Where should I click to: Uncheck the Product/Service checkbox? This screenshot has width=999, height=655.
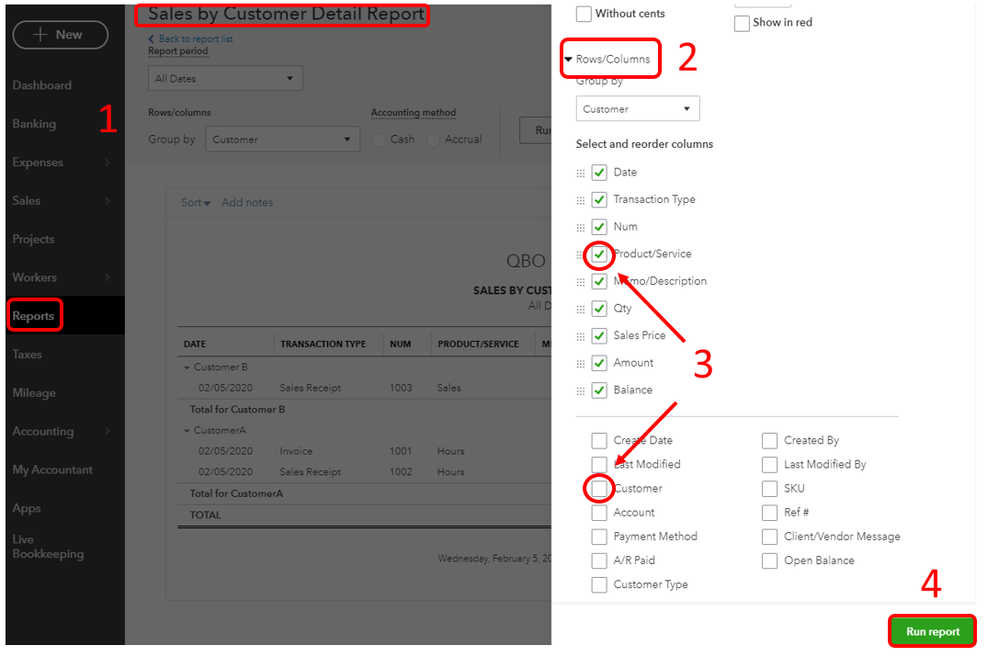point(599,254)
